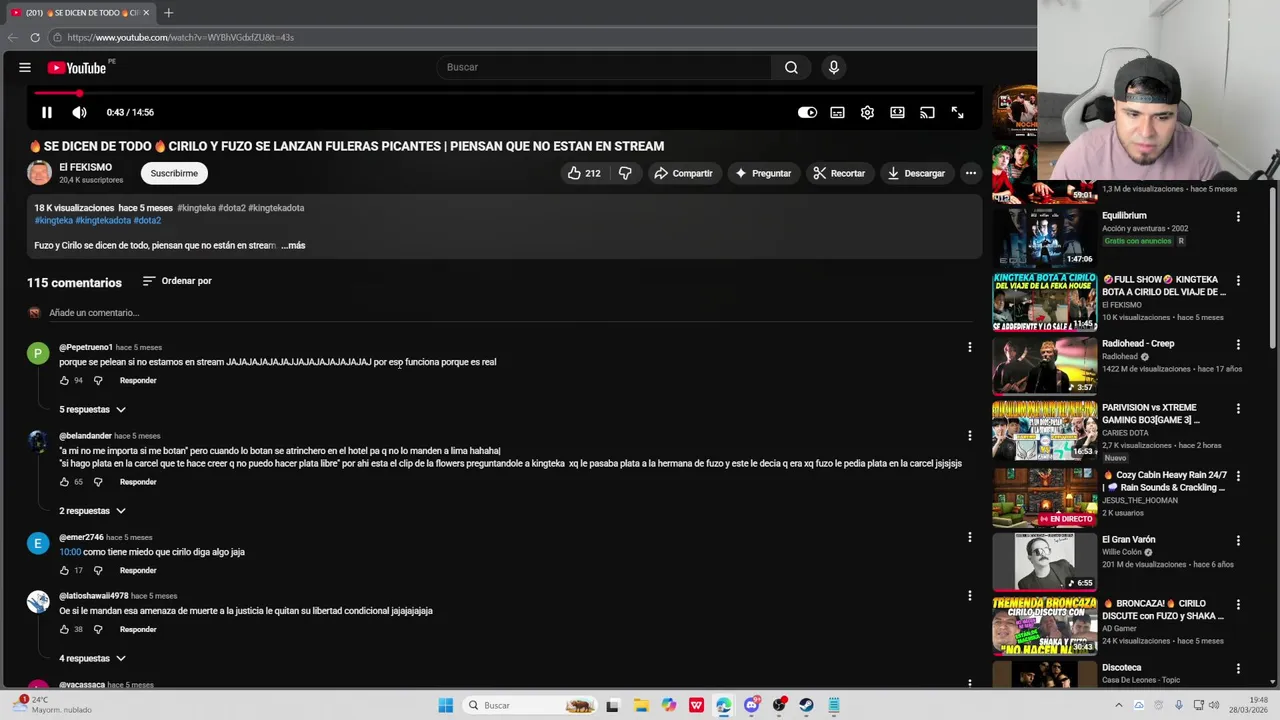Expand description with ...más
Screen dimensions: 1280x720
pos(293,245)
